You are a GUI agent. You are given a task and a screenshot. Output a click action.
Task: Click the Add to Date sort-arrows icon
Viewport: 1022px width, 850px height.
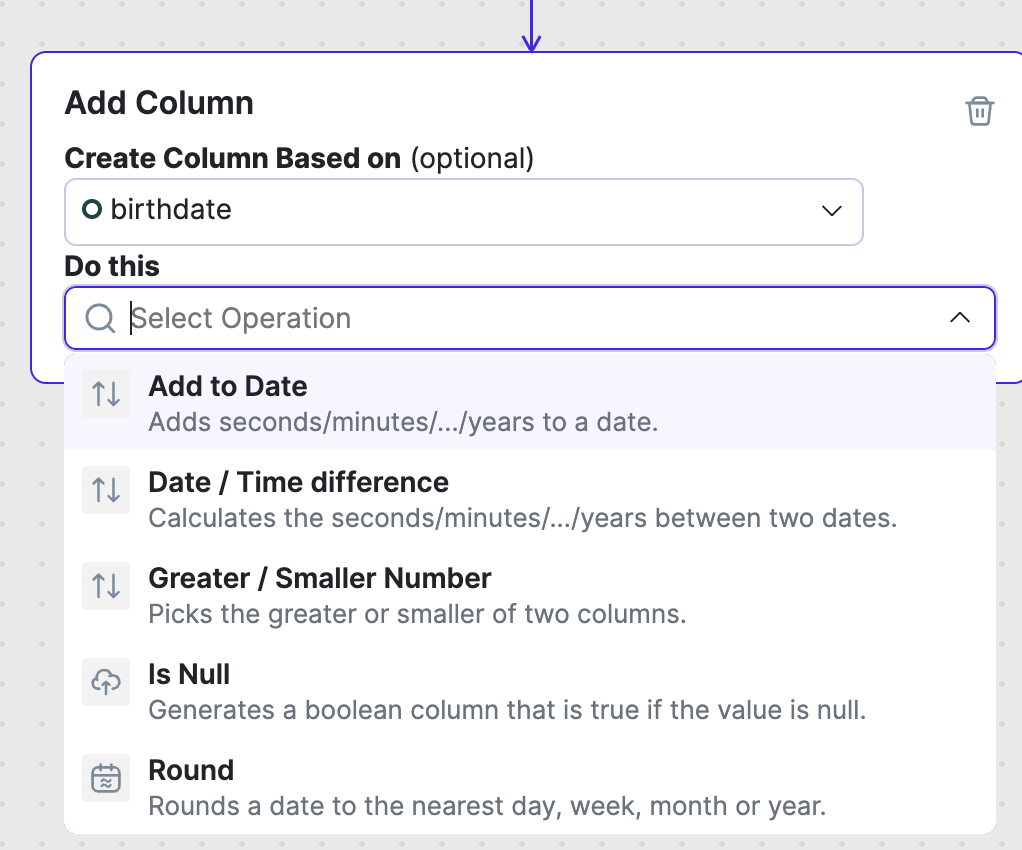tap(106, 394)
